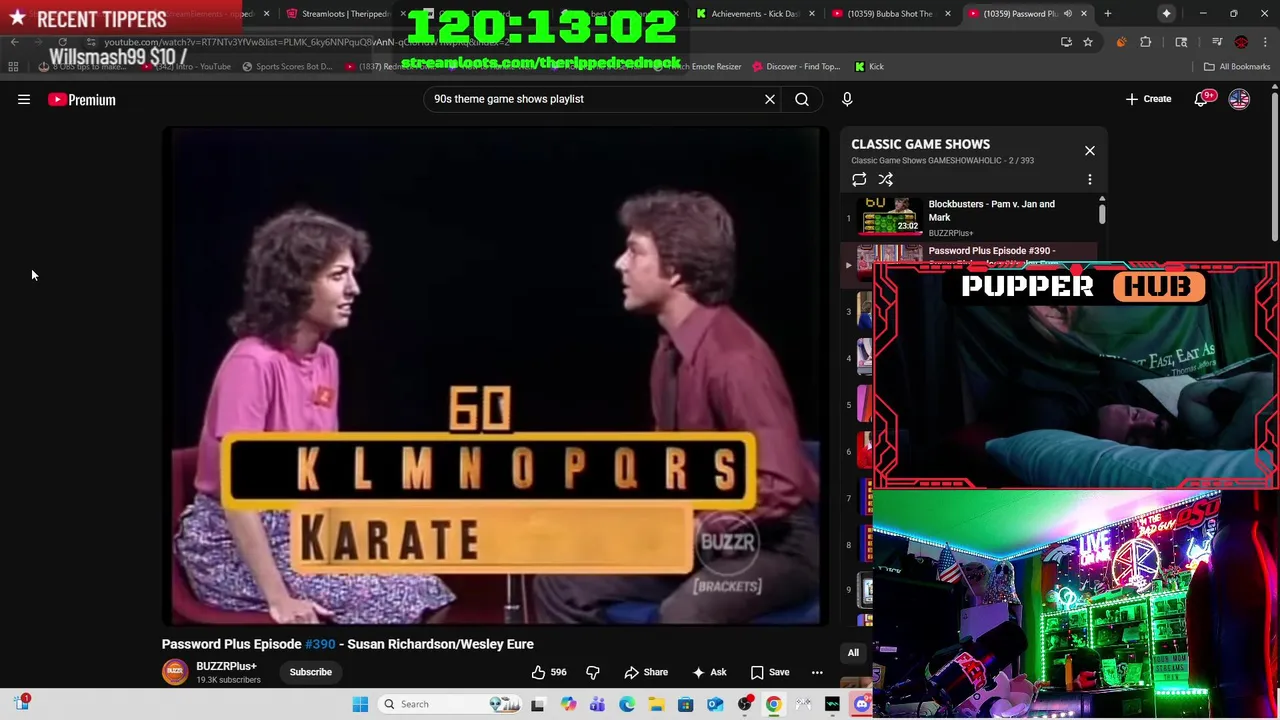Image resolution: width=1280 pixels, height=720 pixels.
Task: Open the YouTube guide hamburger menu
Action: tap(24, 100)
